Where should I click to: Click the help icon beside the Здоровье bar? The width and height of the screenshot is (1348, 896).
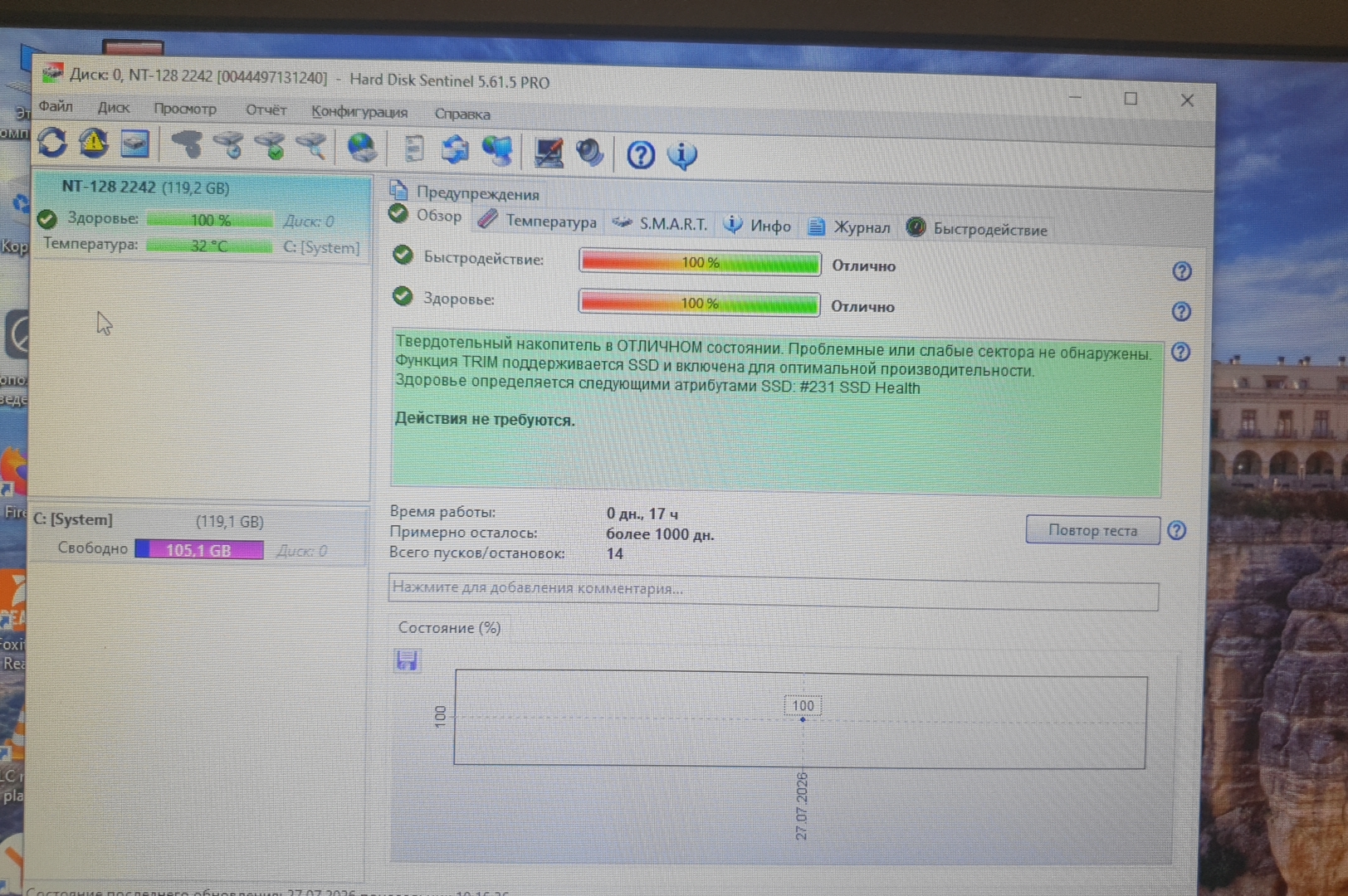tap(1181, 311)
